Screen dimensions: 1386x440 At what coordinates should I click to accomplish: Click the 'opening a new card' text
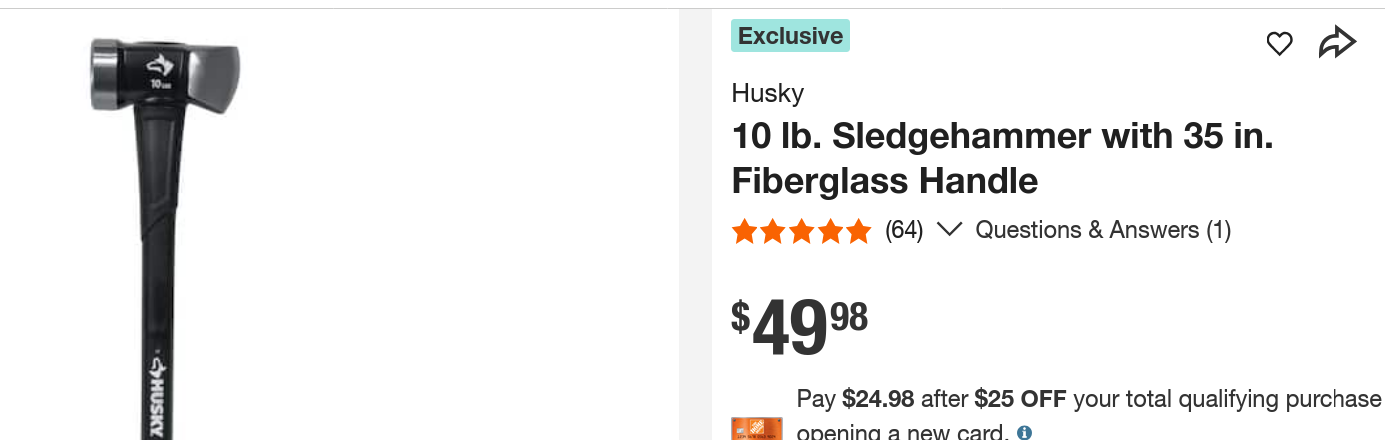(900, 433)
